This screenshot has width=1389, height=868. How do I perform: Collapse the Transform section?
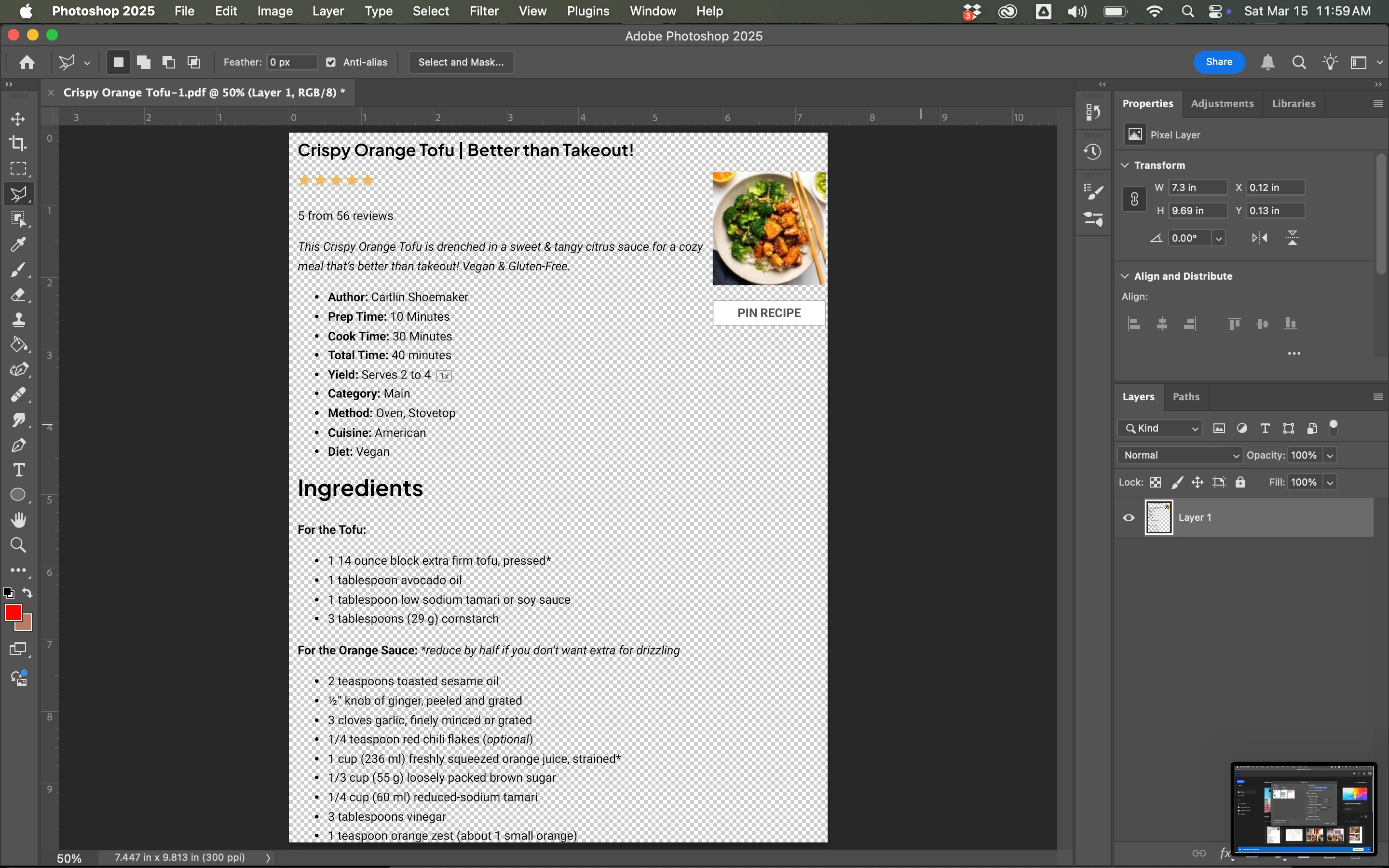click(1125, 165)
